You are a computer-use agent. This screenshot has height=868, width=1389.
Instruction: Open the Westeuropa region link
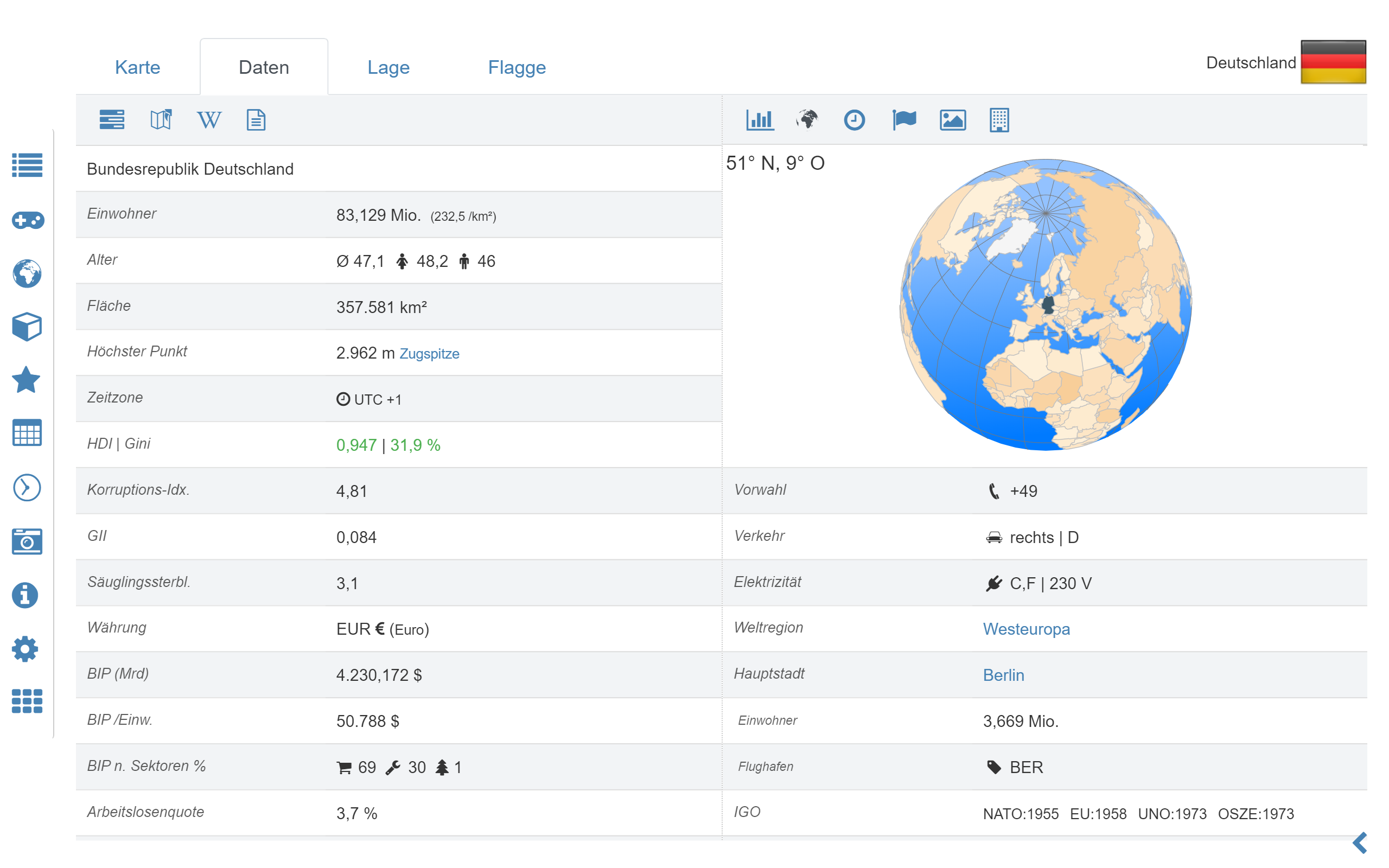click(x=1025, y=629)
